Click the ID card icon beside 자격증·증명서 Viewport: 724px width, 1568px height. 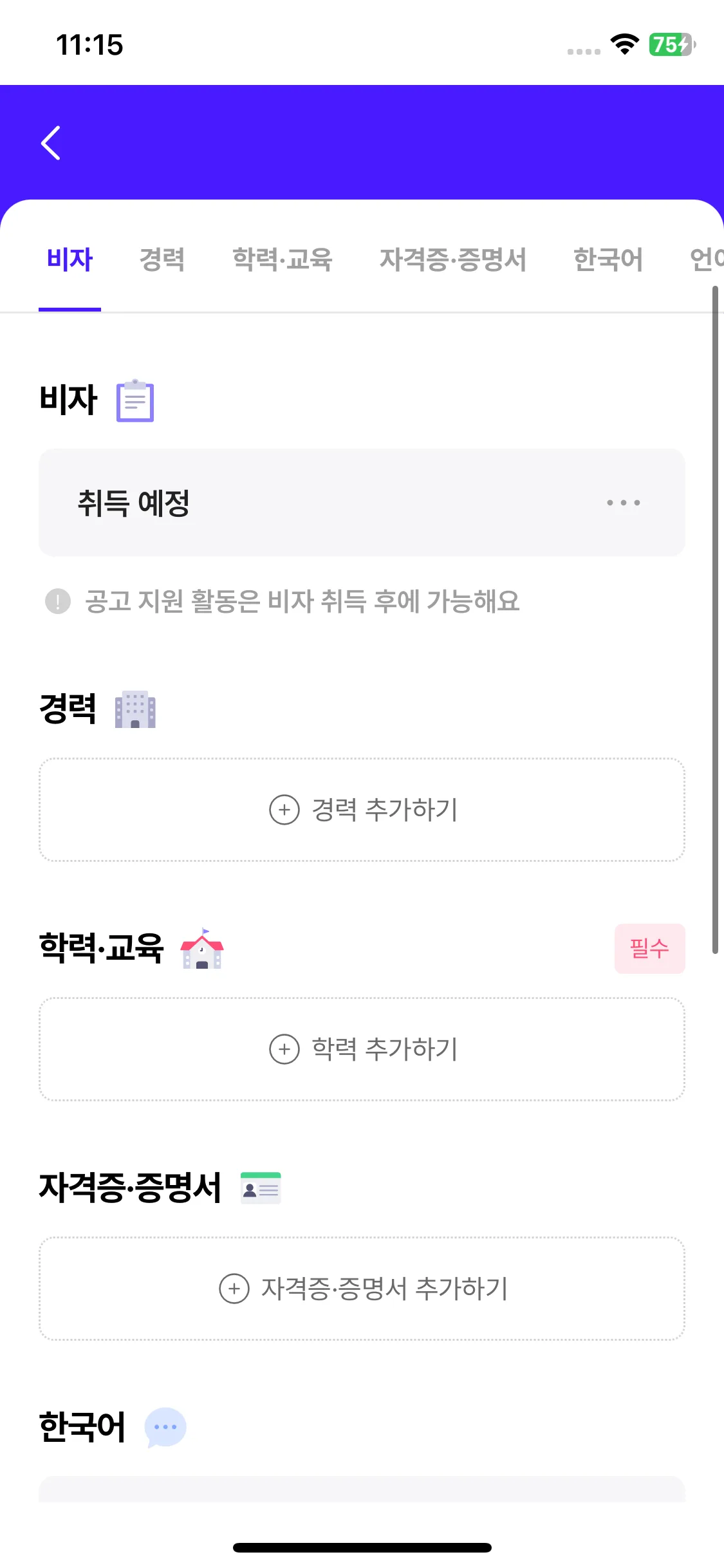[x=261, y=1188]
